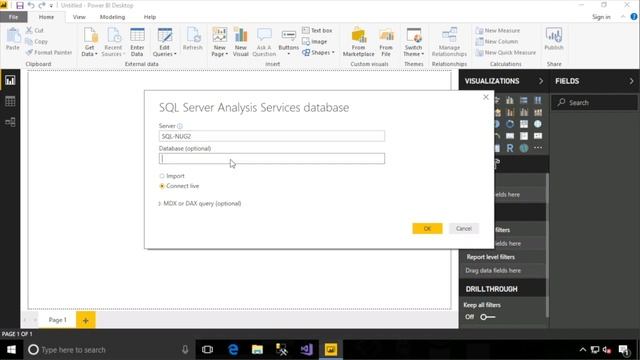Open the Windows Start menu
This screenshot has width=640, height=360.
(x=11, y=350)
